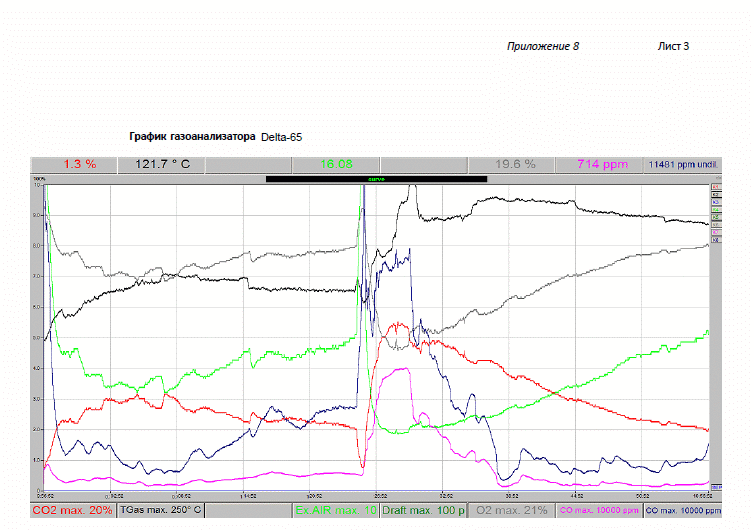Viewport: 754px width, 530px height.
Task: Click the O2 max. 21% label
Action: 512,510
